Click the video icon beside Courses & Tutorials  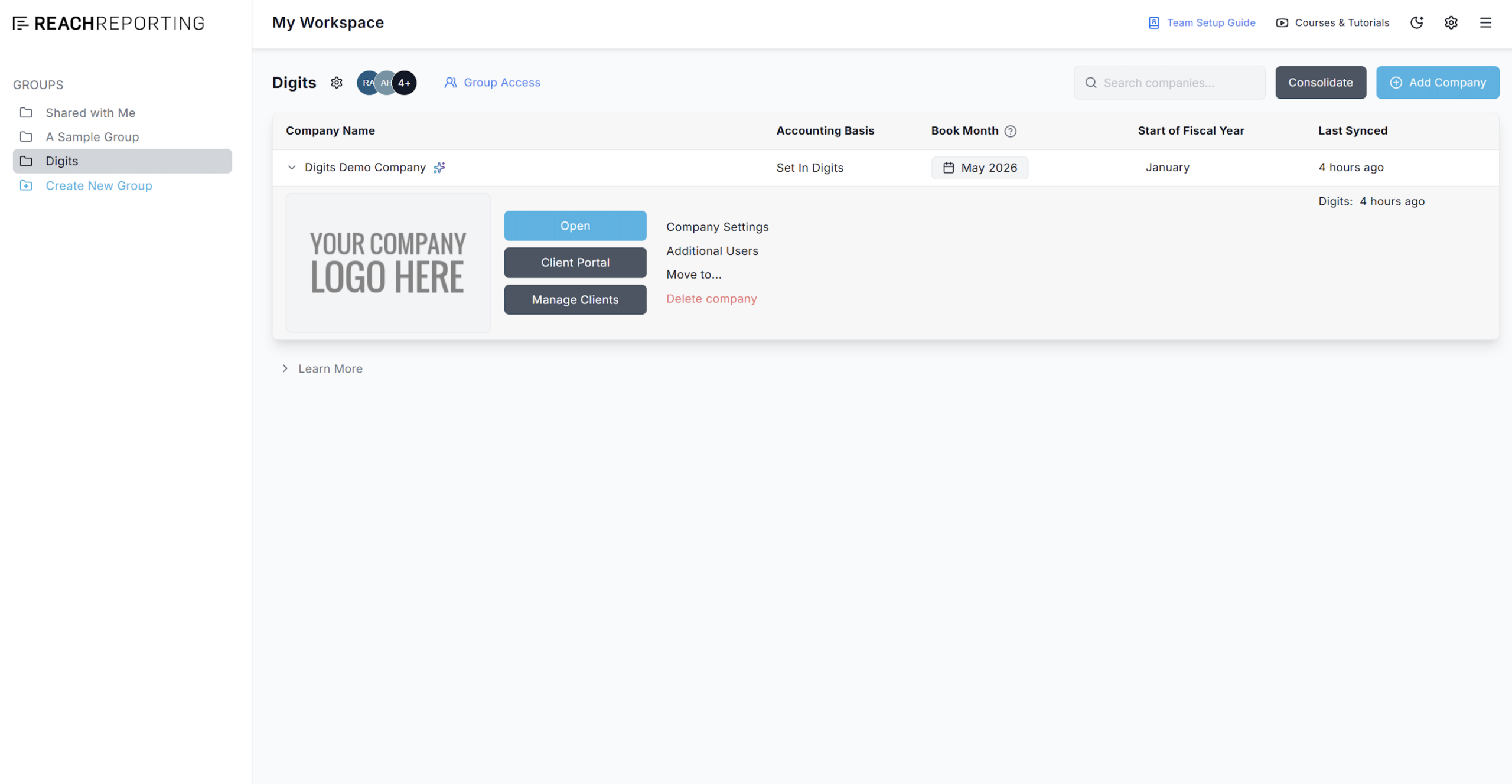click(1282, 22)
